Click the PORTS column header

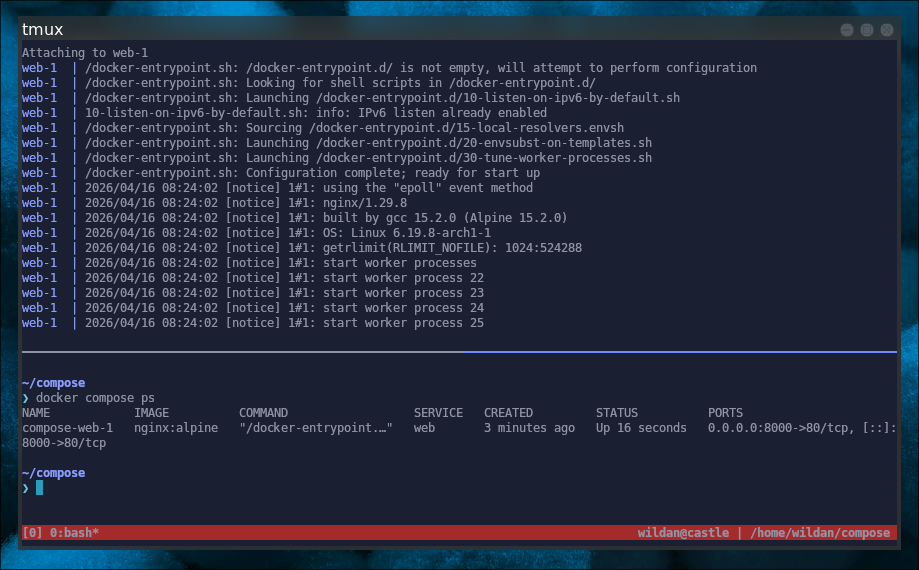coord(726,413)
